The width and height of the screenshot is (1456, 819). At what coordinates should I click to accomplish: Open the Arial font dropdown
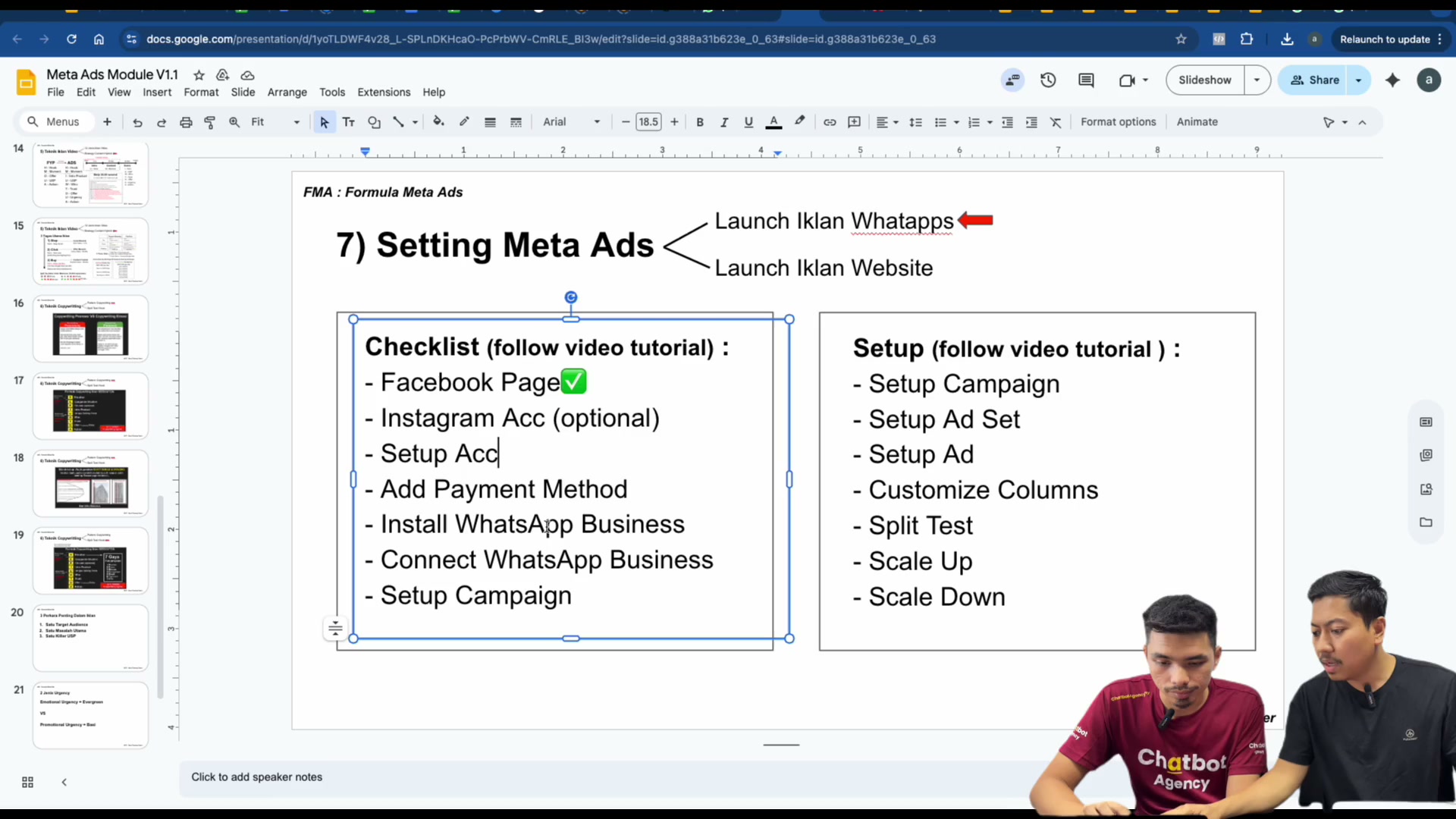point(572,122)
